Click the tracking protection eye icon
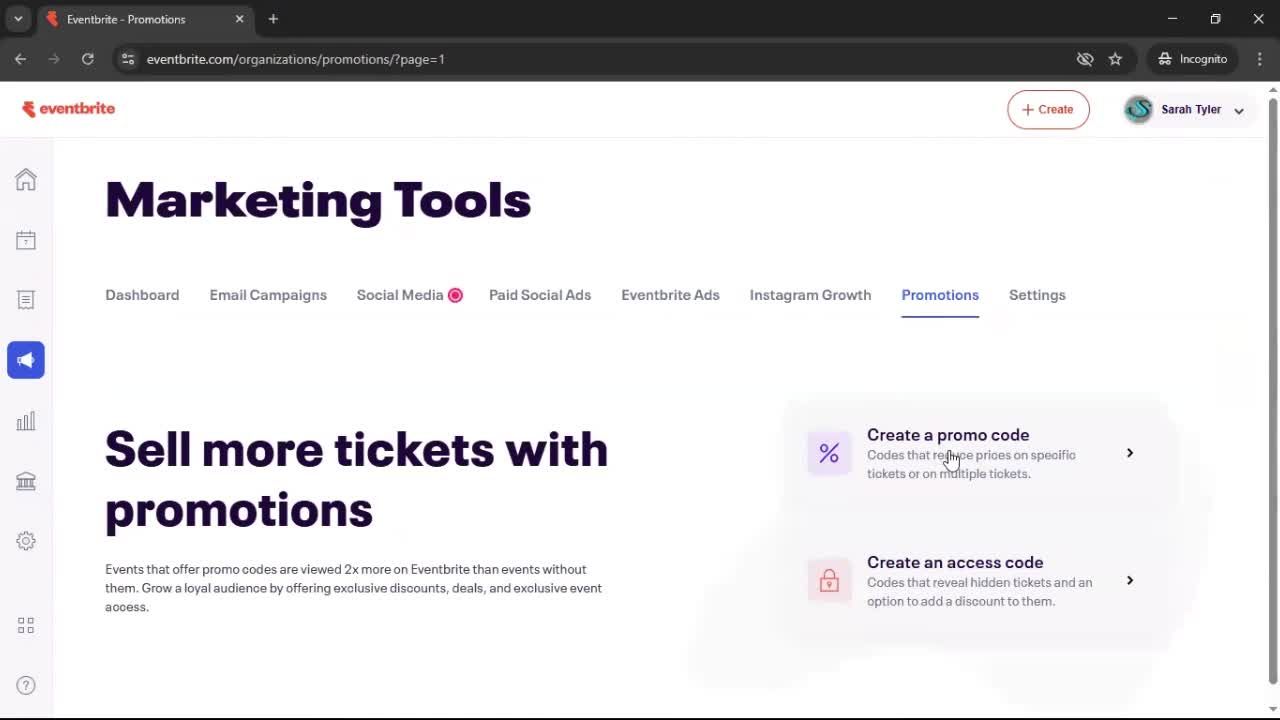 coord(1085,59)
